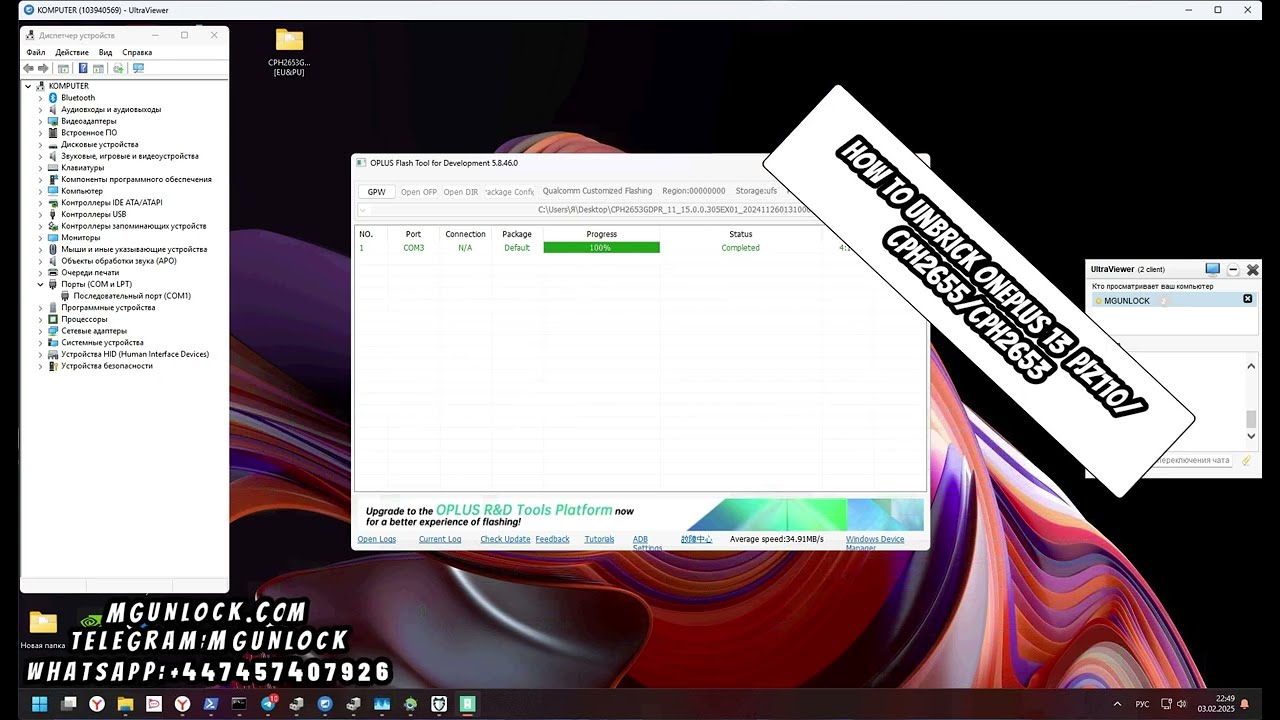Click the GPW button in Flash Tool
Screen dimensions: 1280x720
click(x=376, y=192)
